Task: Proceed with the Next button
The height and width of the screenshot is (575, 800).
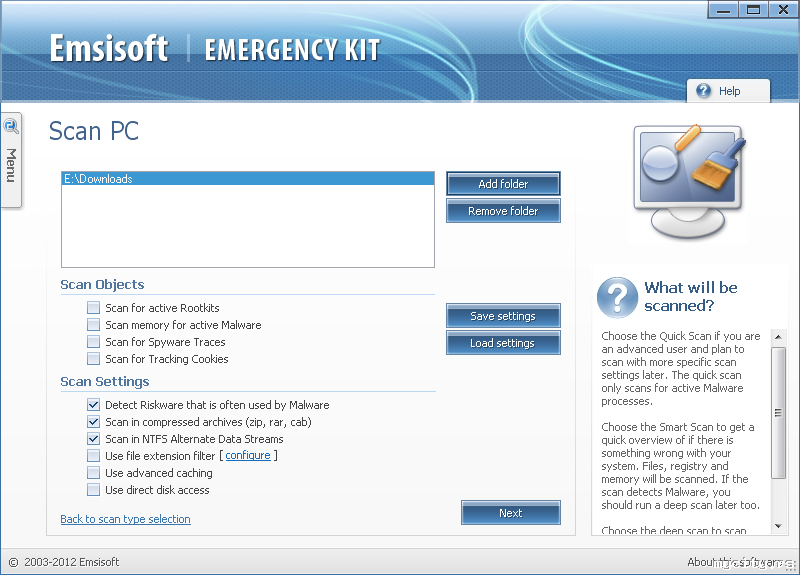Action: click(510, 513)
